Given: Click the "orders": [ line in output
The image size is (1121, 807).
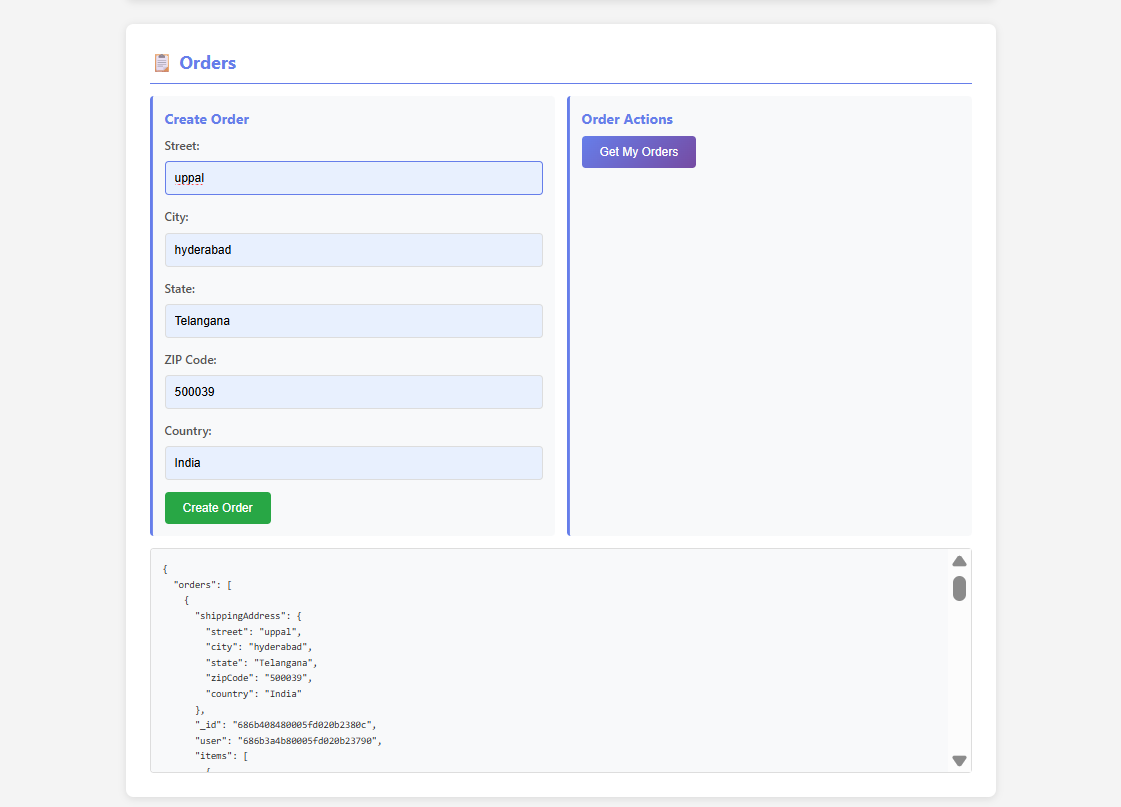Looking at the screenshot, I should [x=202, y=585].
